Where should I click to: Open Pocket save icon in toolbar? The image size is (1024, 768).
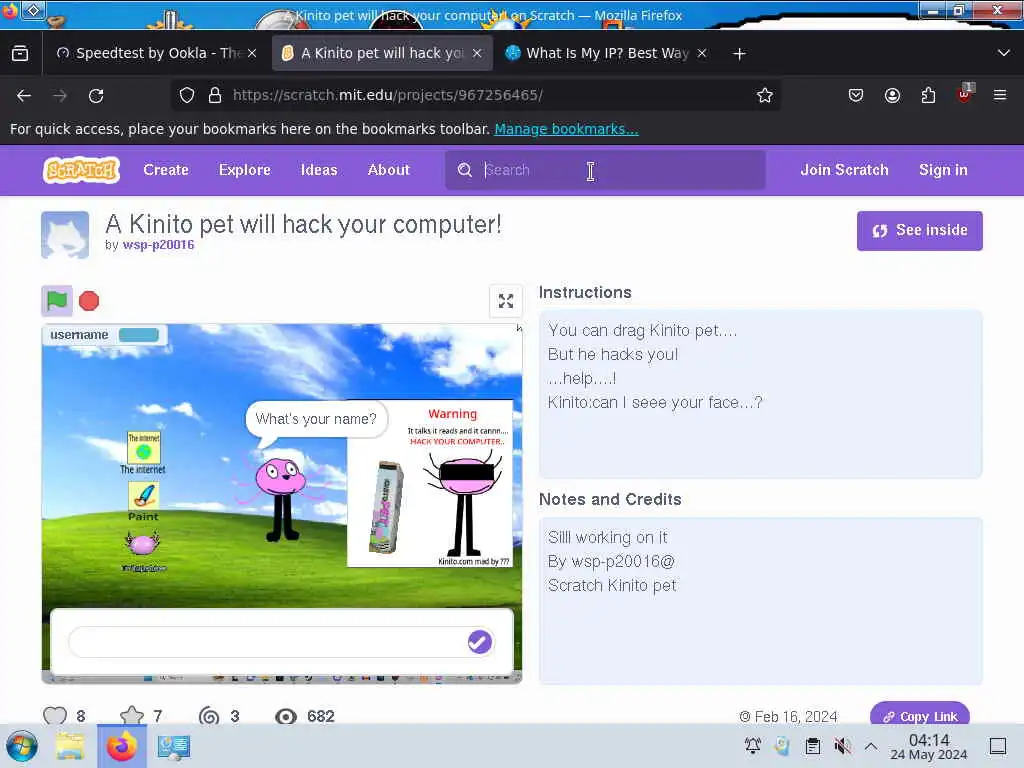pos(856,95)
